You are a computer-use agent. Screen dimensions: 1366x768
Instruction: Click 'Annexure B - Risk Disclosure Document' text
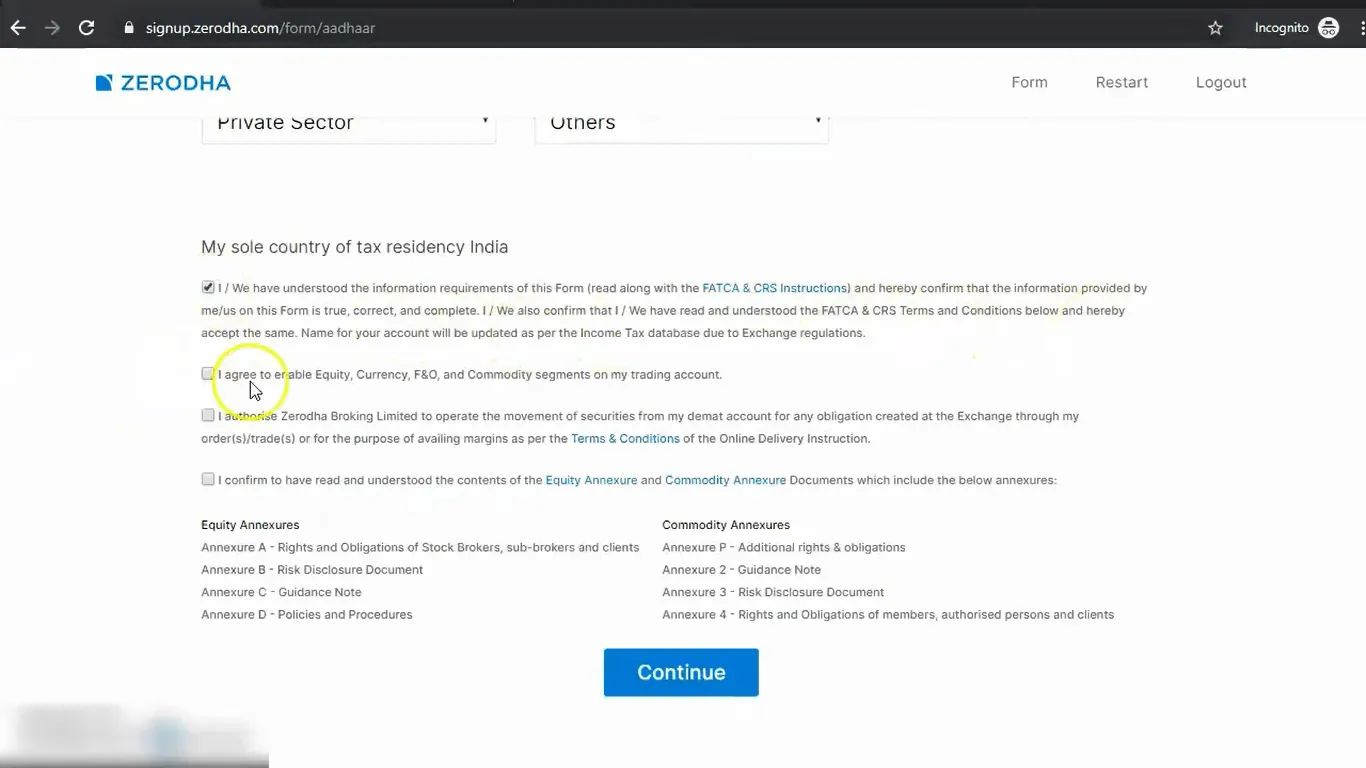coord(312,570)
